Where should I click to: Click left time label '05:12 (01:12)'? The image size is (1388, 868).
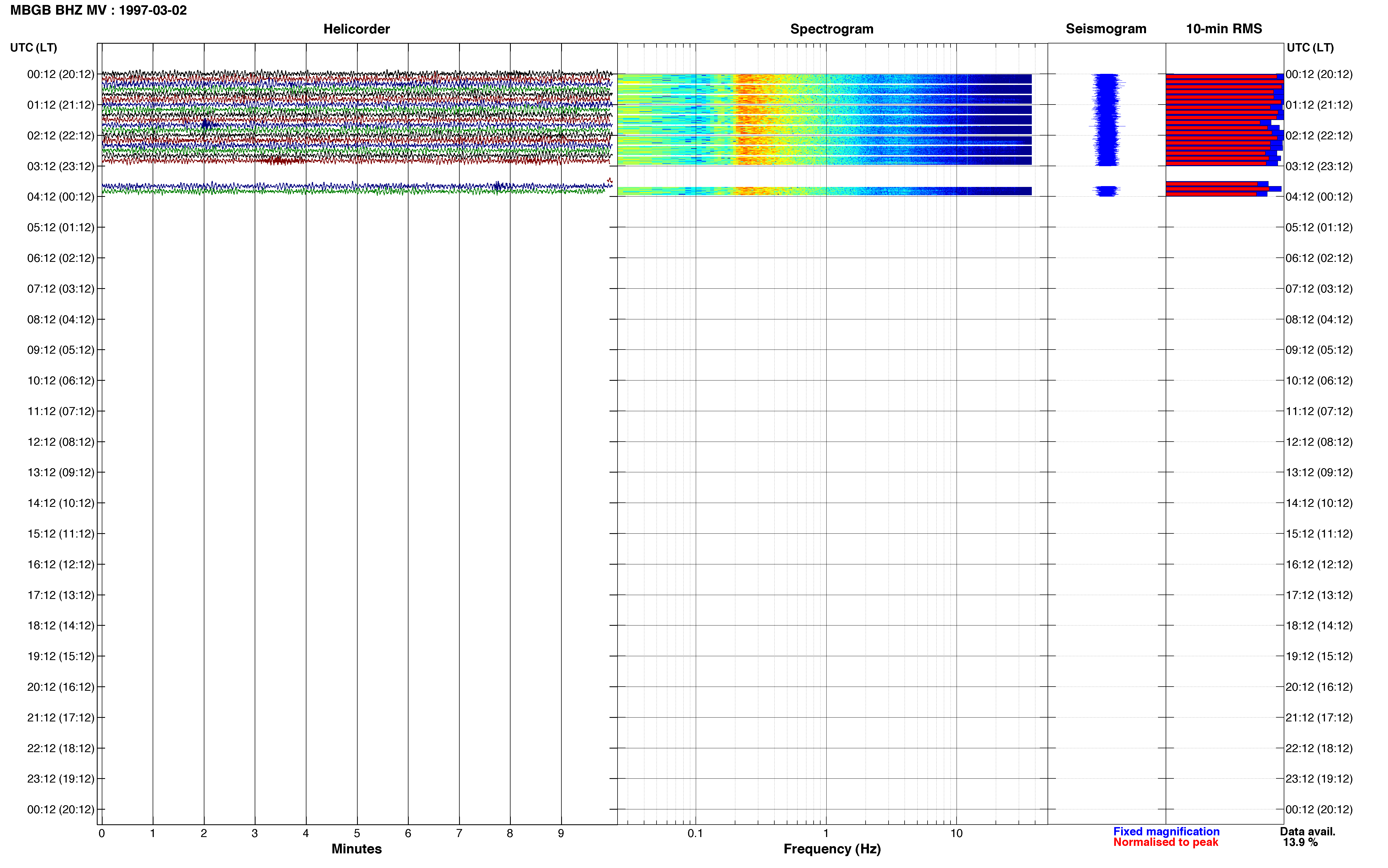(61, 227)
